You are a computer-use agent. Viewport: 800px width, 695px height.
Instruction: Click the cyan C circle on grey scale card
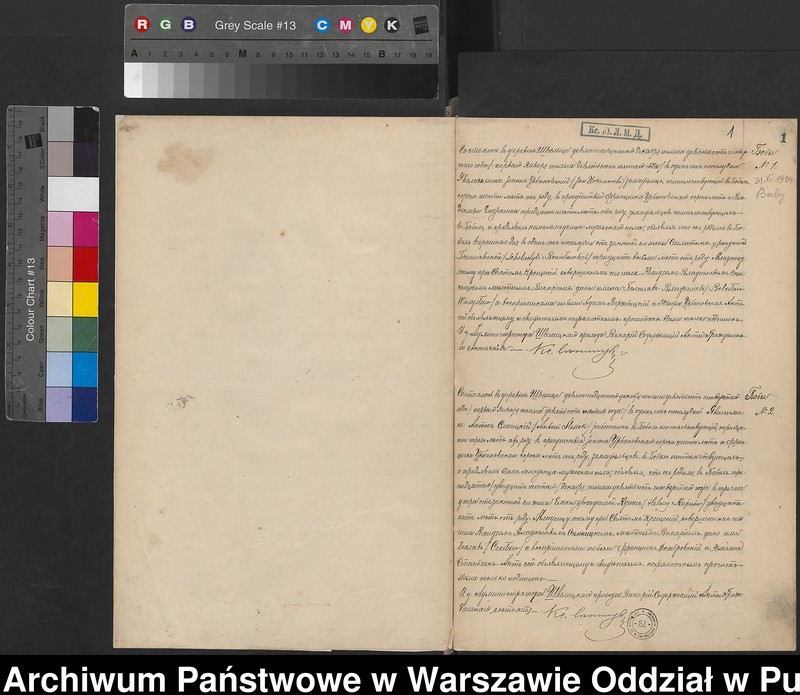[322, 25]
